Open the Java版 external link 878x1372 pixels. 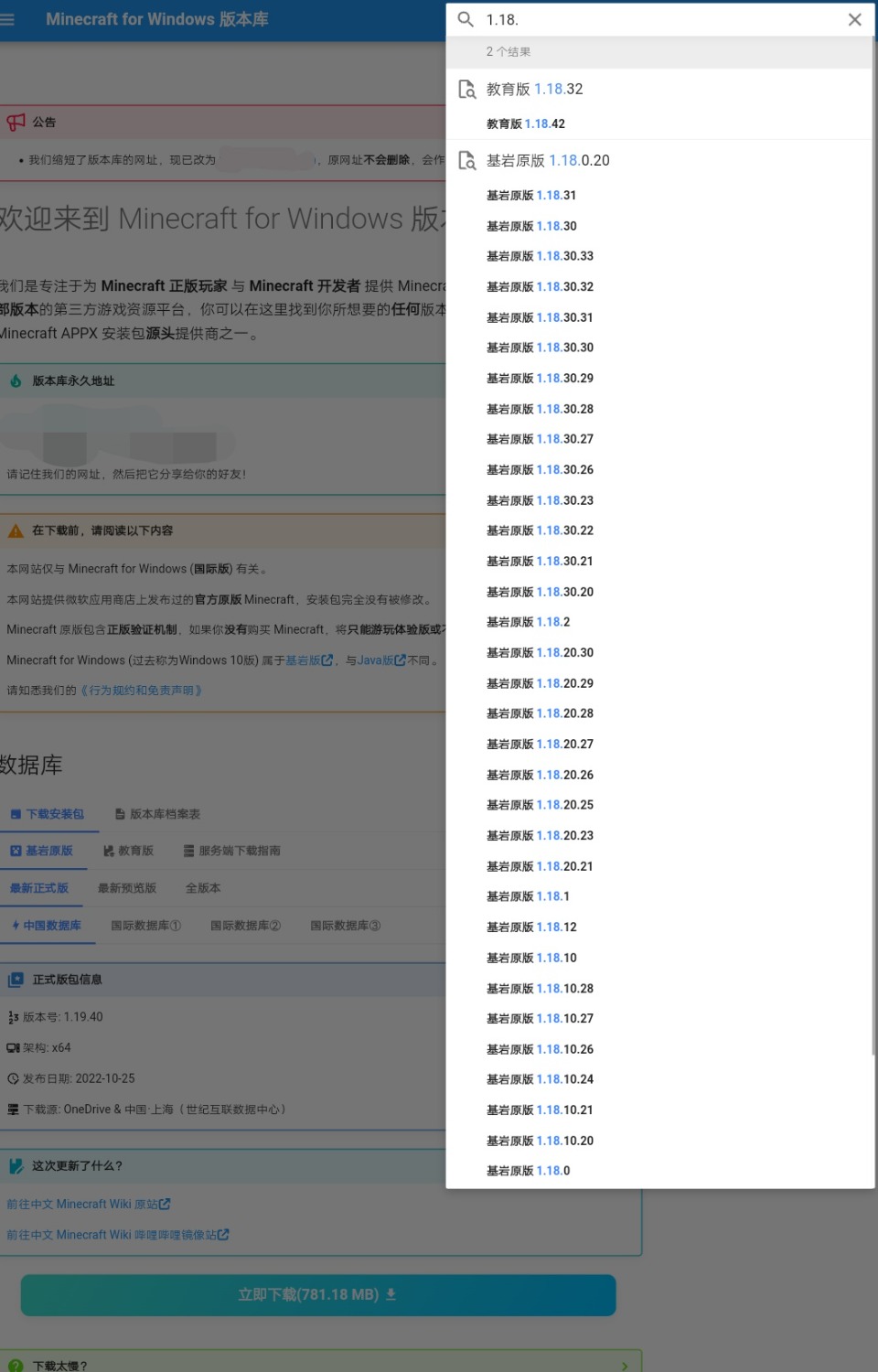(381, 660)
